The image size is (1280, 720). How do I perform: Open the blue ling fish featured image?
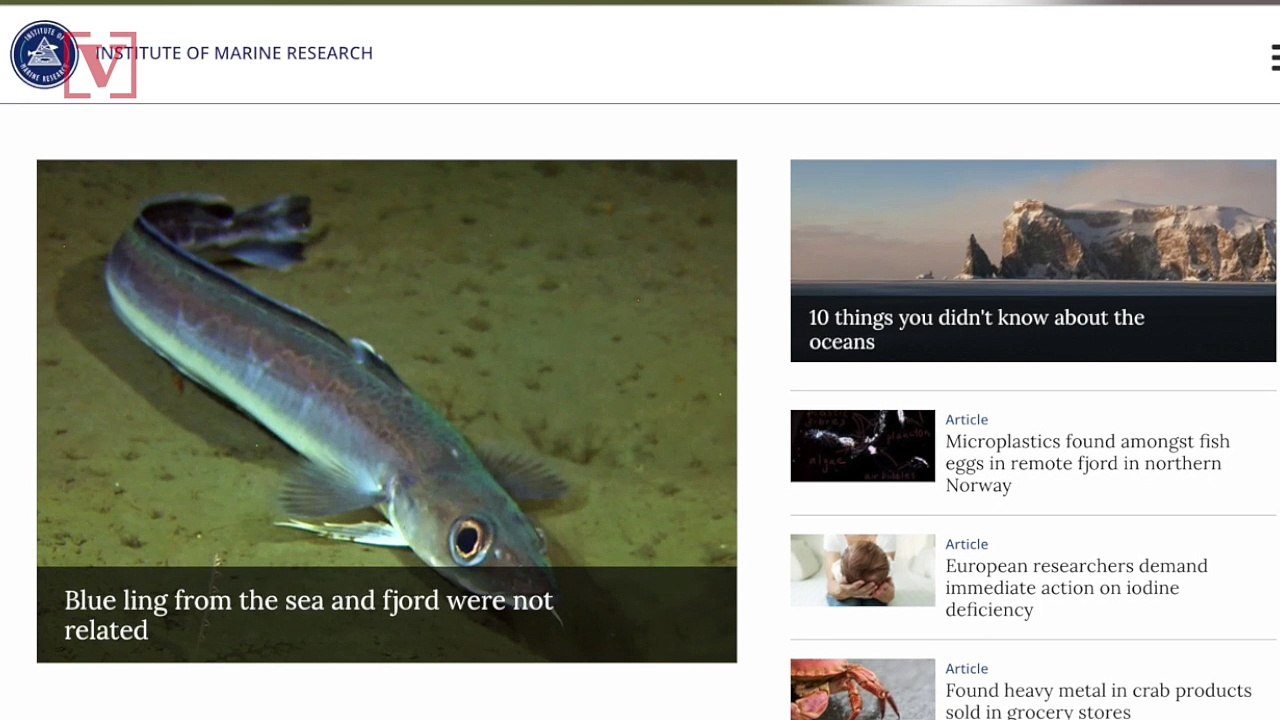click(x=387, y=411)
